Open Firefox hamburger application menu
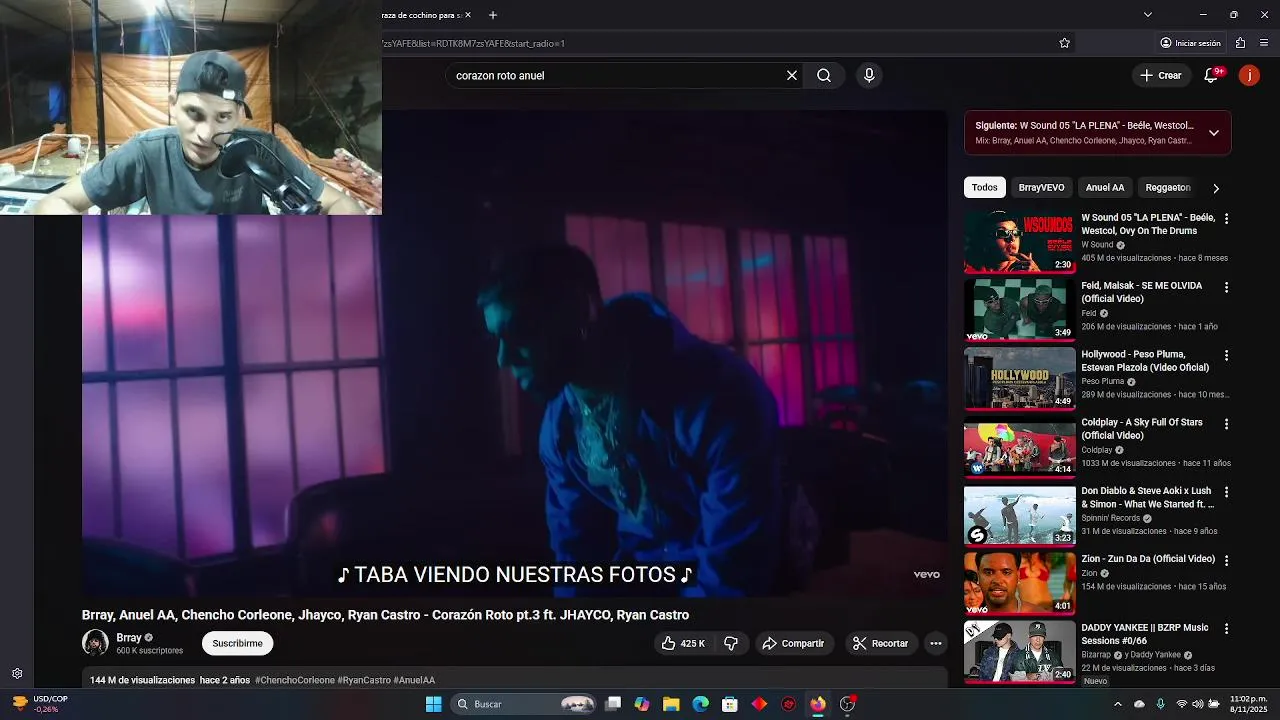Viewport: 1280px width, 720px height. coord(1265,43)
